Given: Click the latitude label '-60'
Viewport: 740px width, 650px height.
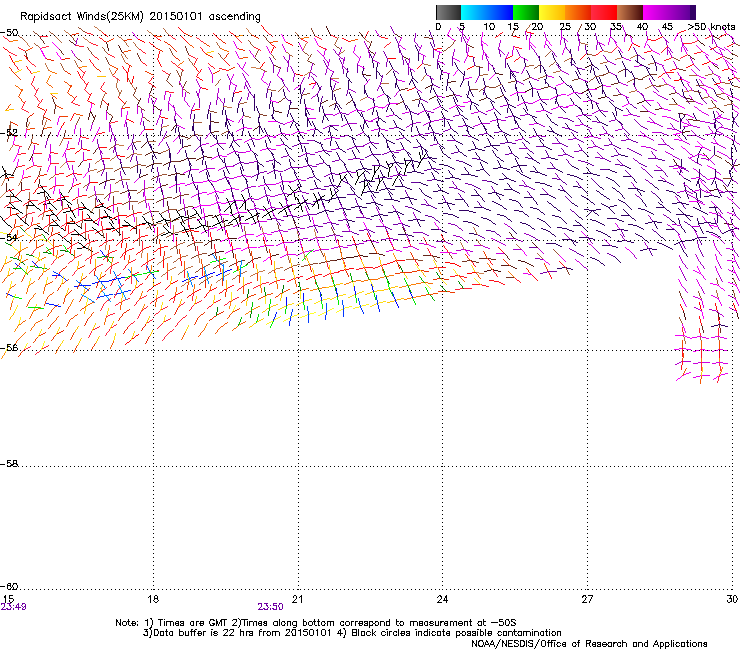Looking at the screenshot, I should [9, 587].
